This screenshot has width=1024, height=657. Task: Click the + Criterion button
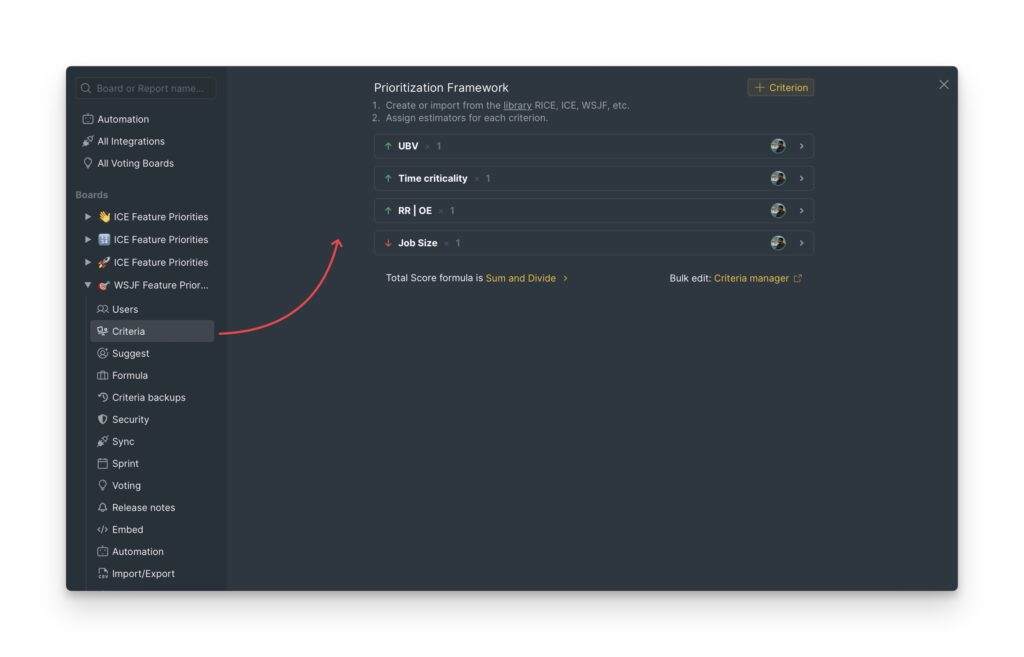point(781,87)
